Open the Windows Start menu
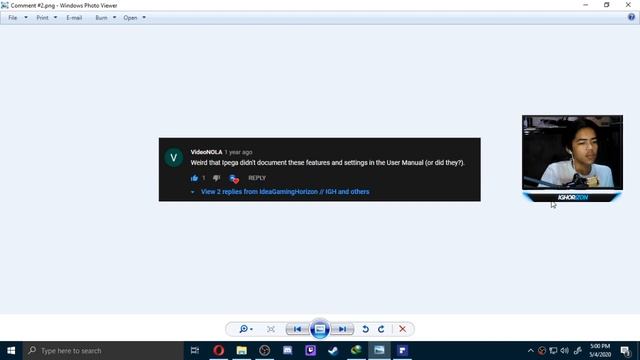The image size is (640, 360). pos(11,351)
